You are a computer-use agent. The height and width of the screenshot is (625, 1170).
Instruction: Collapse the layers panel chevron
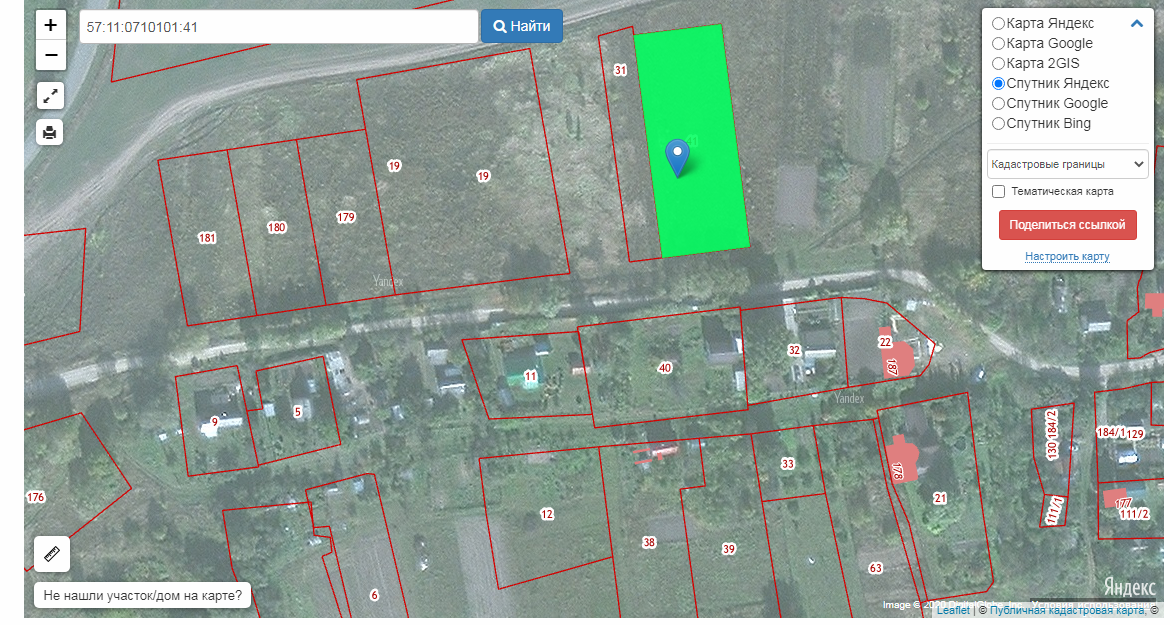(x=1137, y=24)
